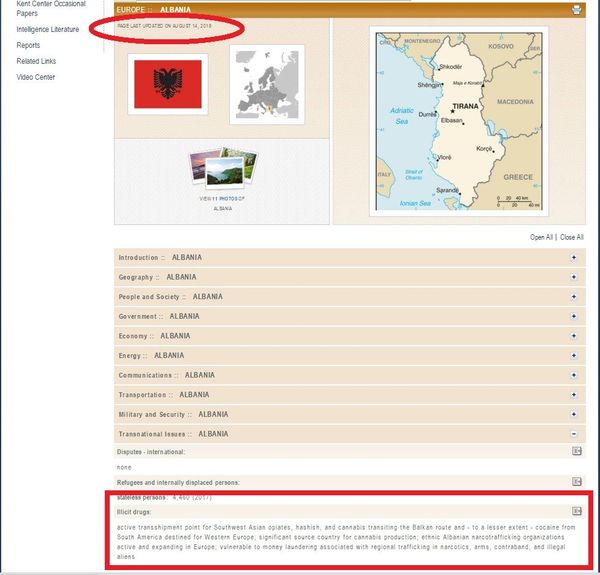Open the Europe locator map thumbnail
This screenshot has width=600, height=575.
pyautogui.click(x=267, y=85)
